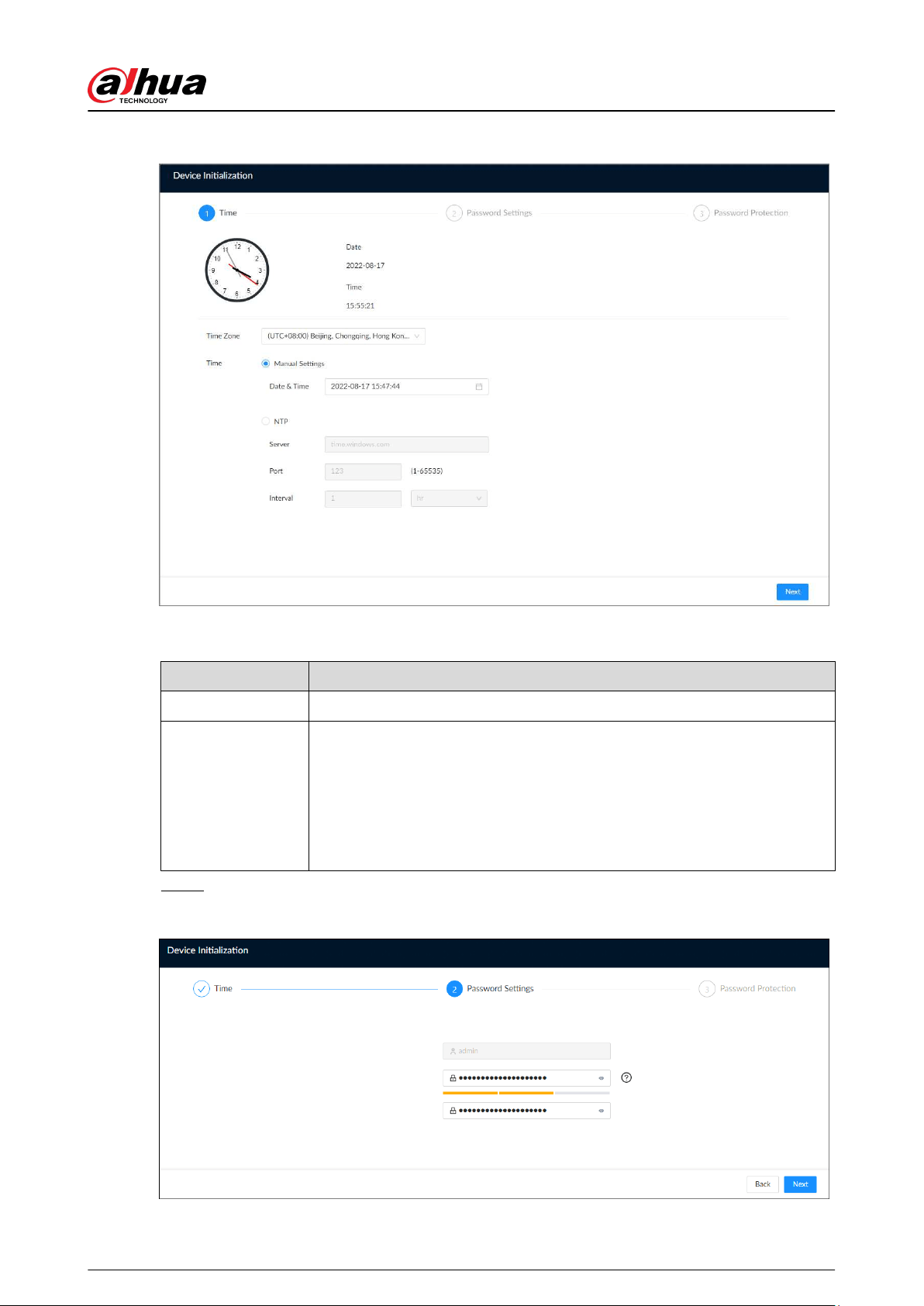Click the confirm password input field

526,1111
